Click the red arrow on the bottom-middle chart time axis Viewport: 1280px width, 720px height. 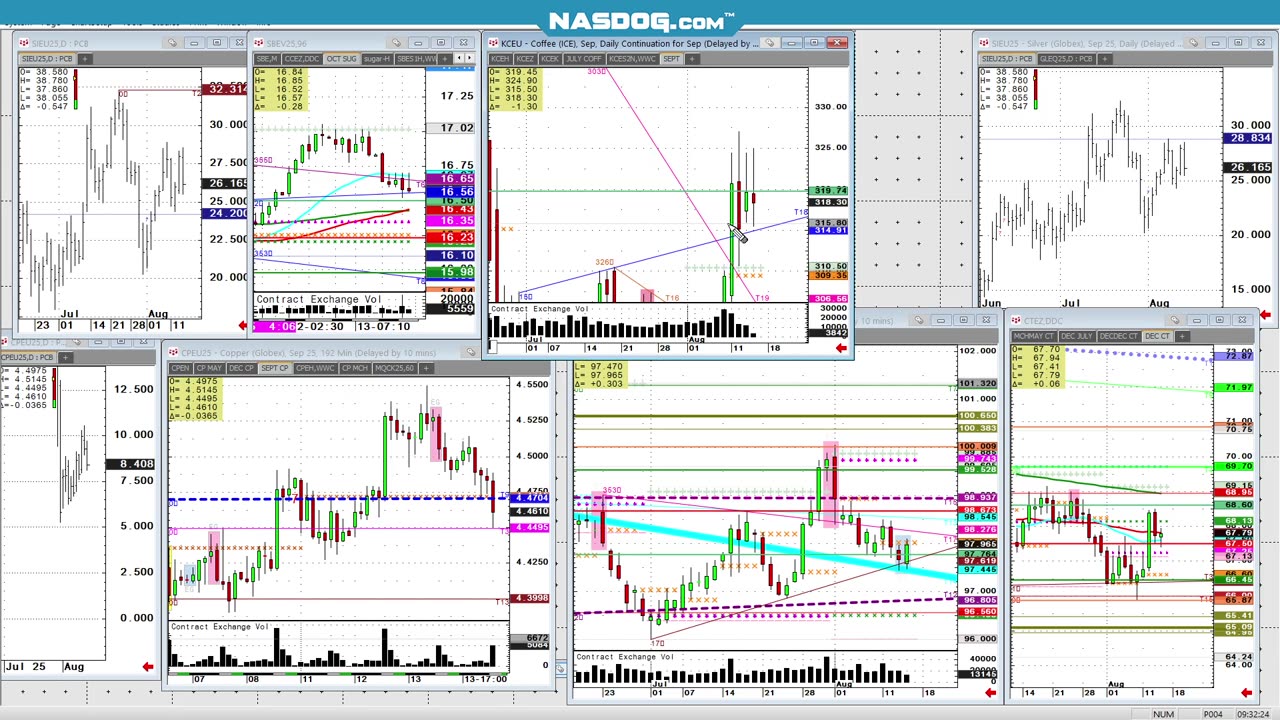point(990,692)
